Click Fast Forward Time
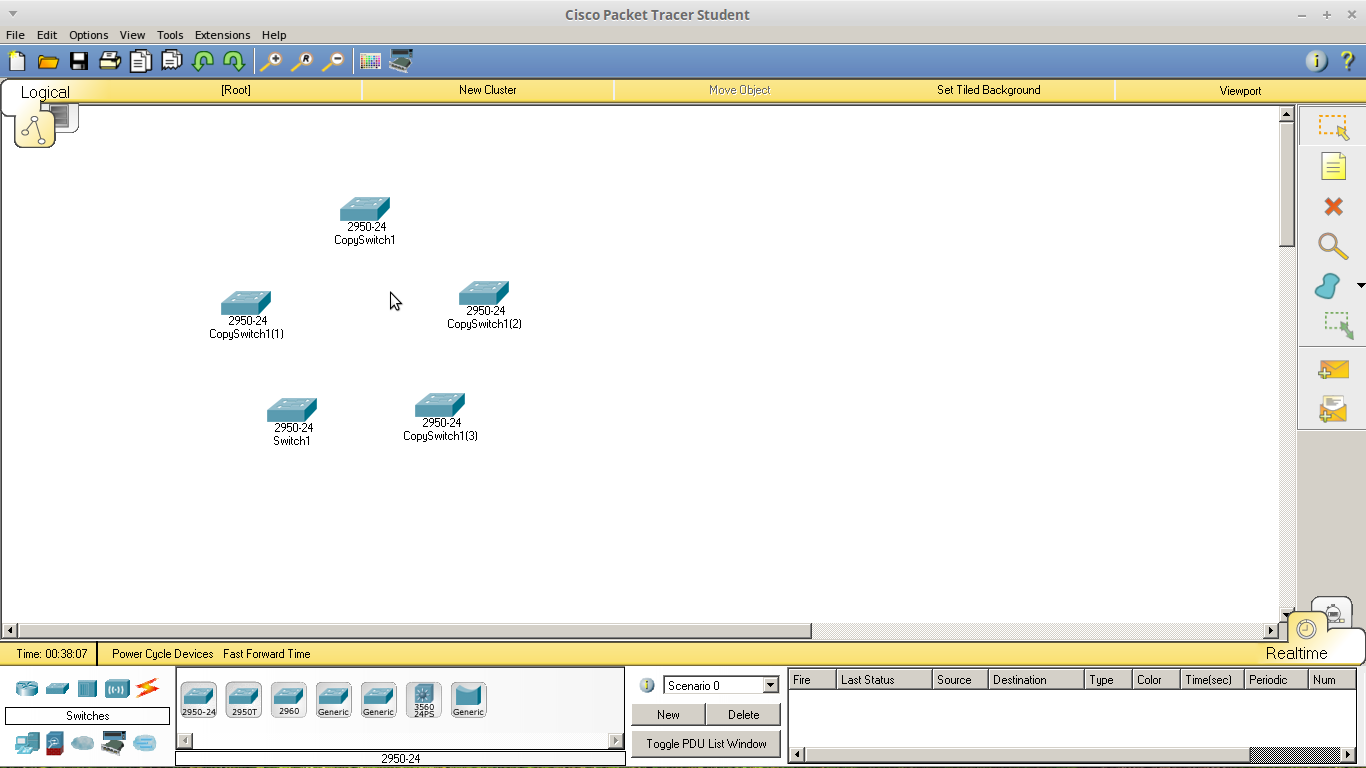The image size is (1366, 768). (x=267, y=654)
